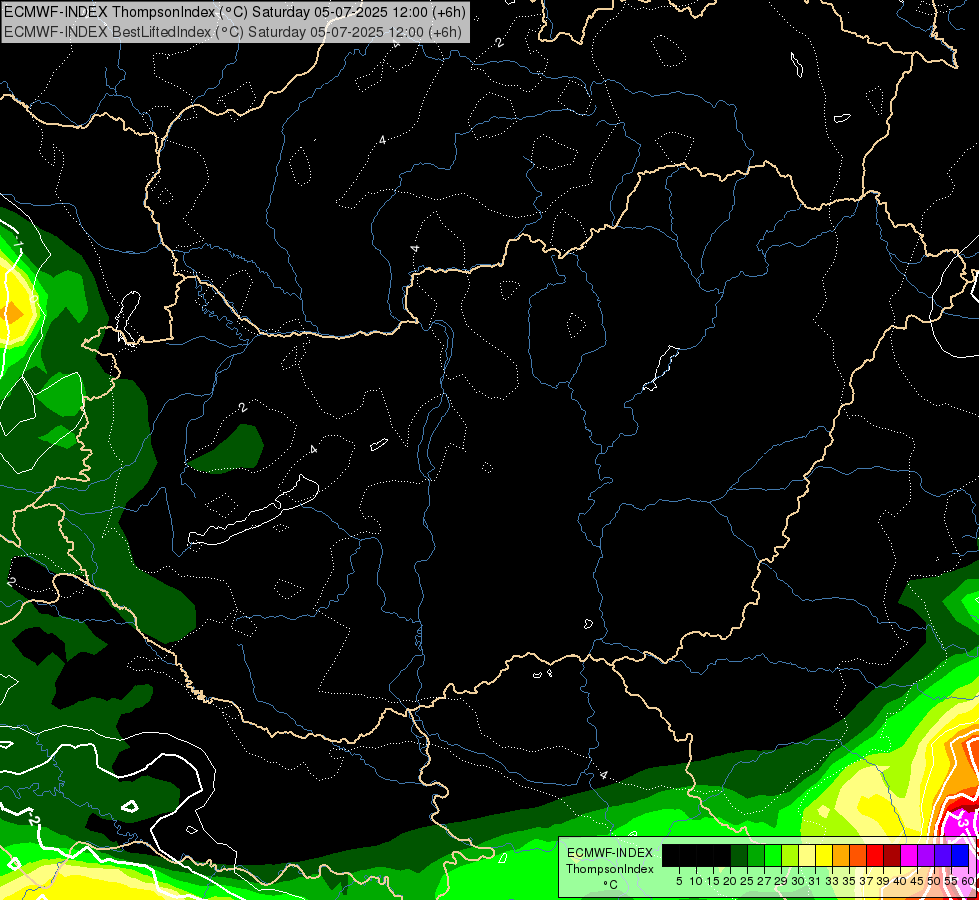
Task: Click legend tick value '31'
Action: (815, 881)
